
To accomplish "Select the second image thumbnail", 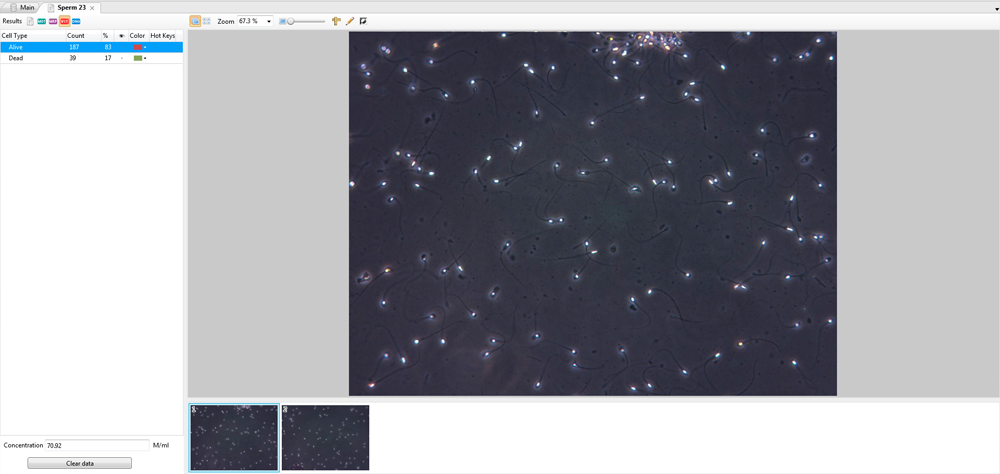I will (325, 437).
